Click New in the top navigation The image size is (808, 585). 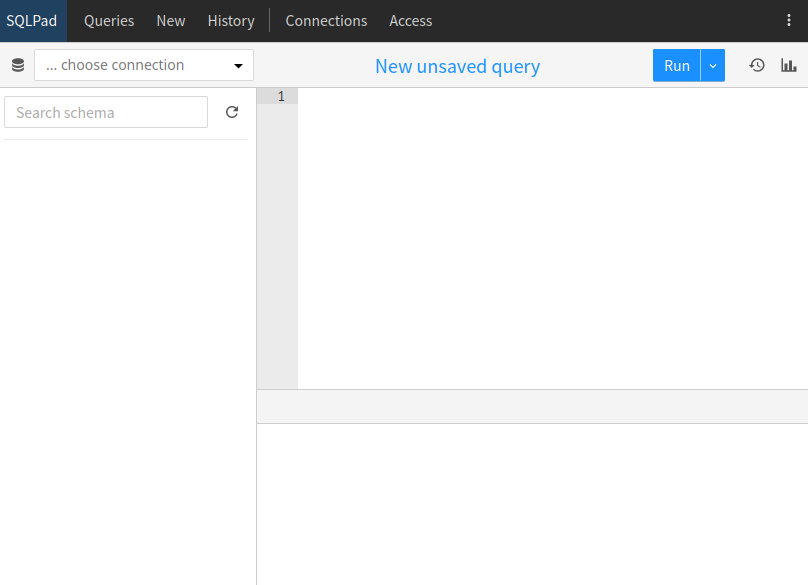[171, 21]
